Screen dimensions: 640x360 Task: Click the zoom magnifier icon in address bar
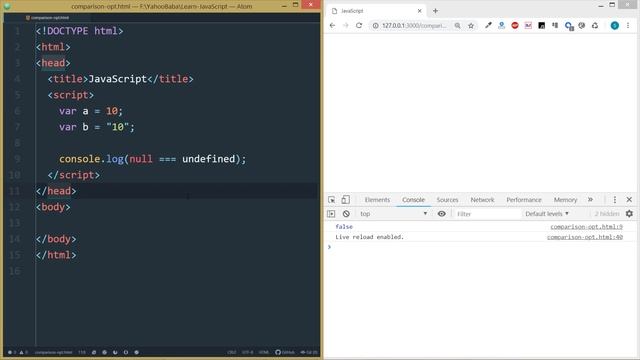coord(458,25)
